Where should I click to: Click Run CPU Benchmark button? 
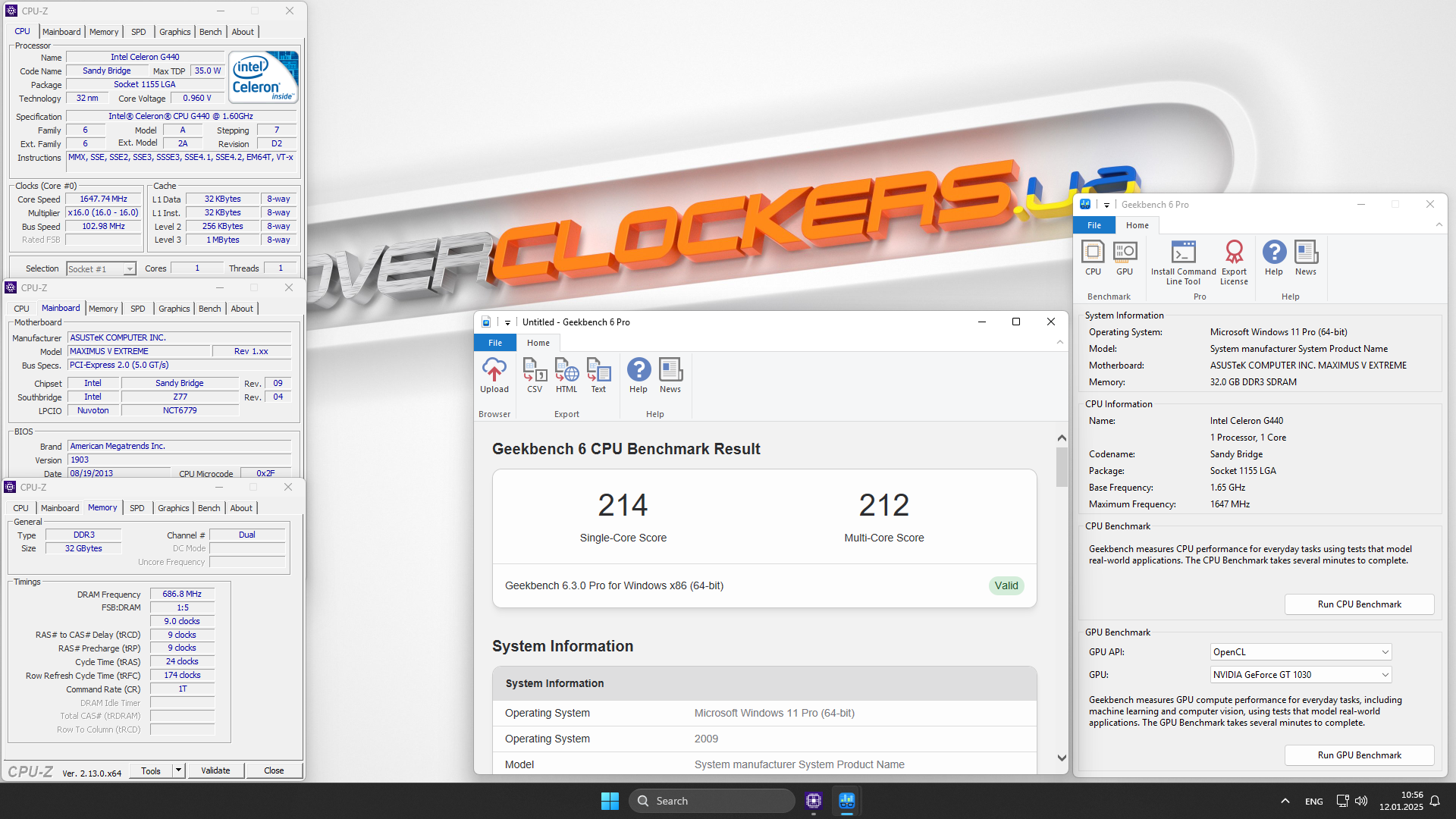point(1359,604)
